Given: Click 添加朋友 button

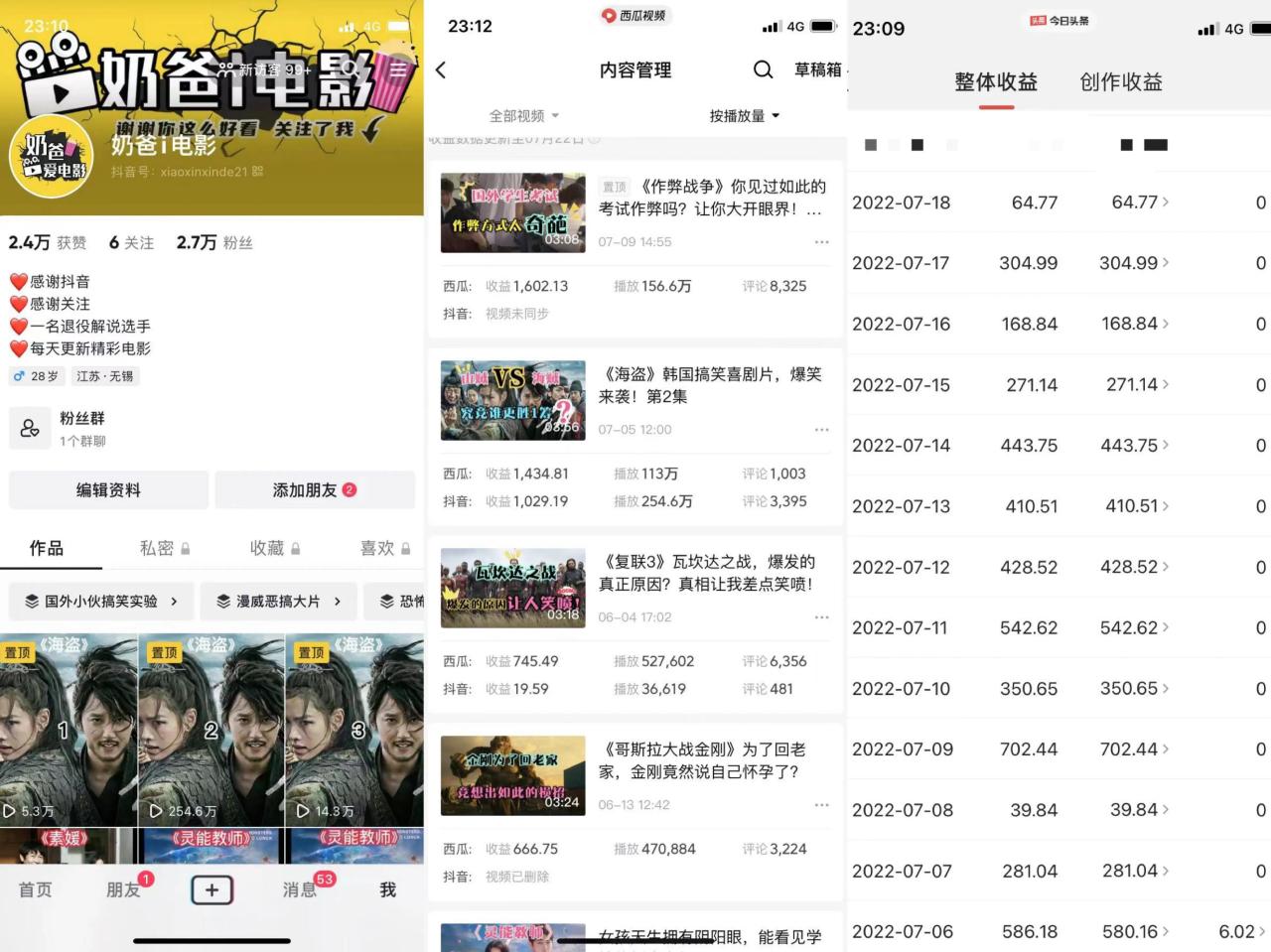Looking at the screenshot, I should tap(315, 490).
